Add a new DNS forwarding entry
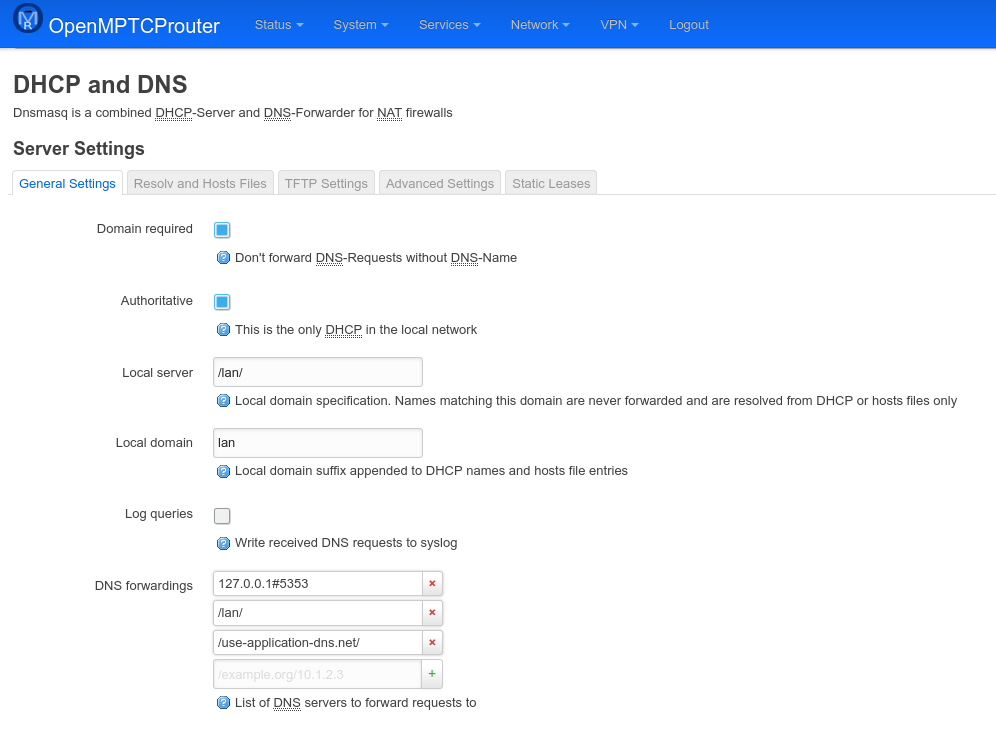The height and width of the screenshot is (729, 996). click(x=431, y=673)
